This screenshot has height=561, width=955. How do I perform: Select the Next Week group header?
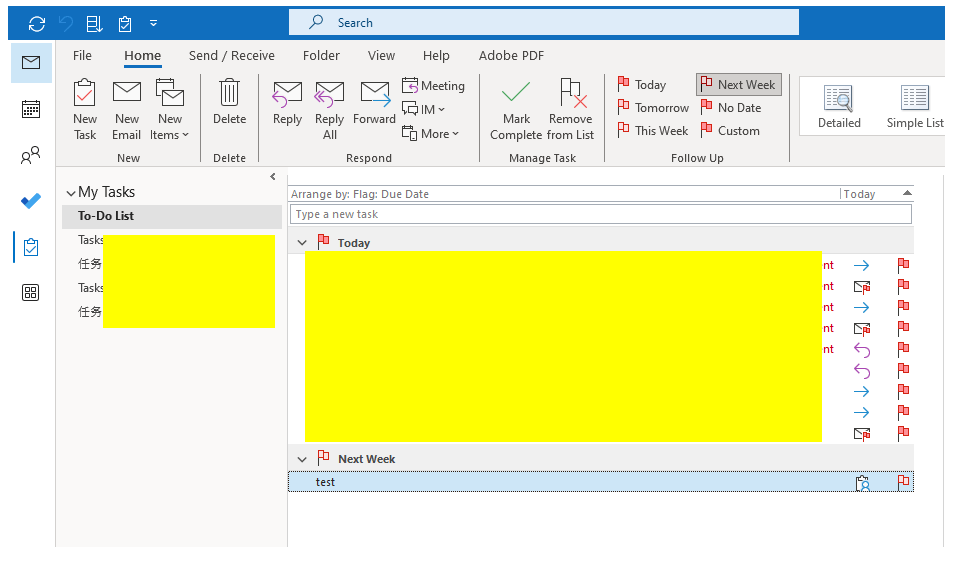601,459
